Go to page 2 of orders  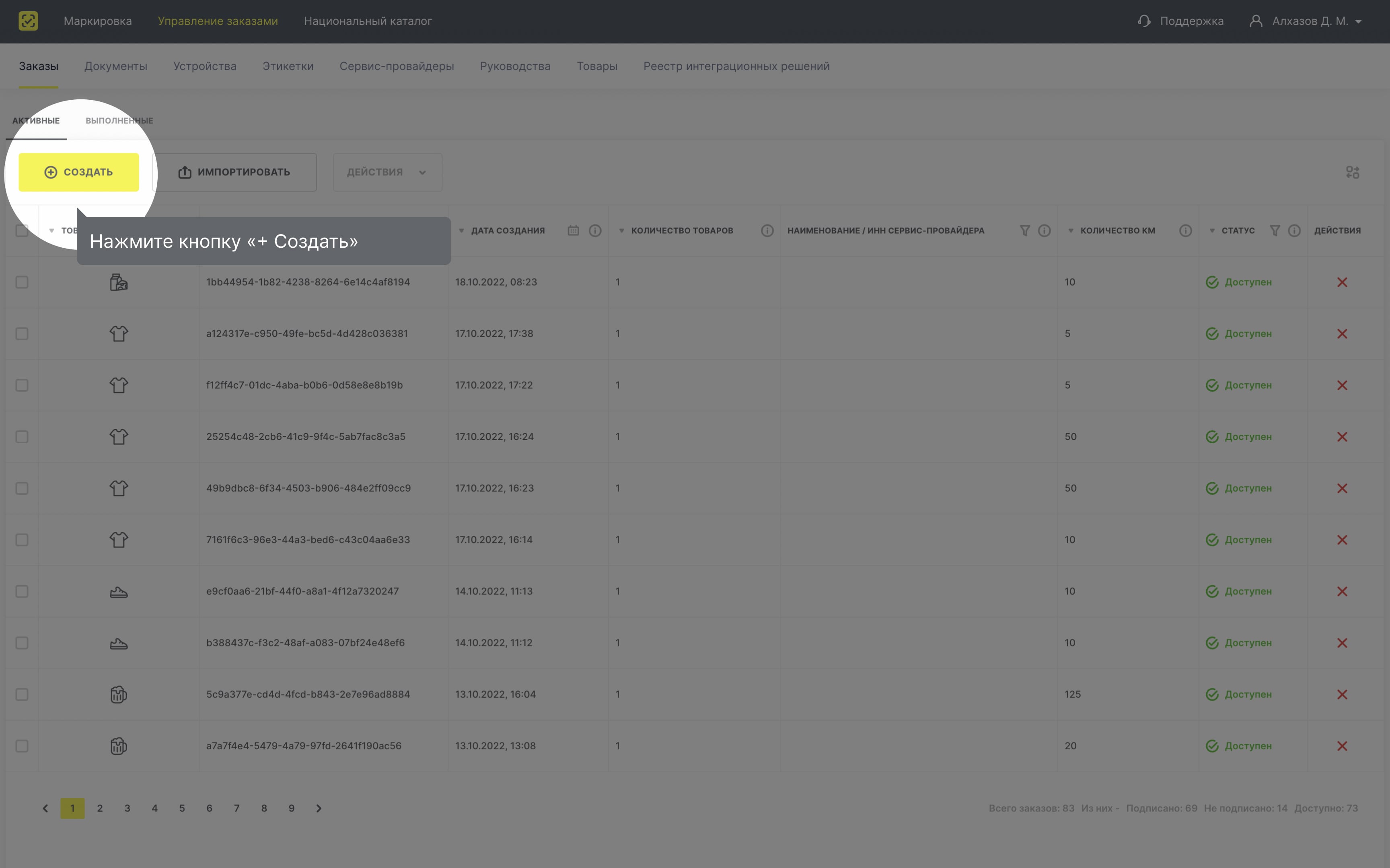pos(100,808)
